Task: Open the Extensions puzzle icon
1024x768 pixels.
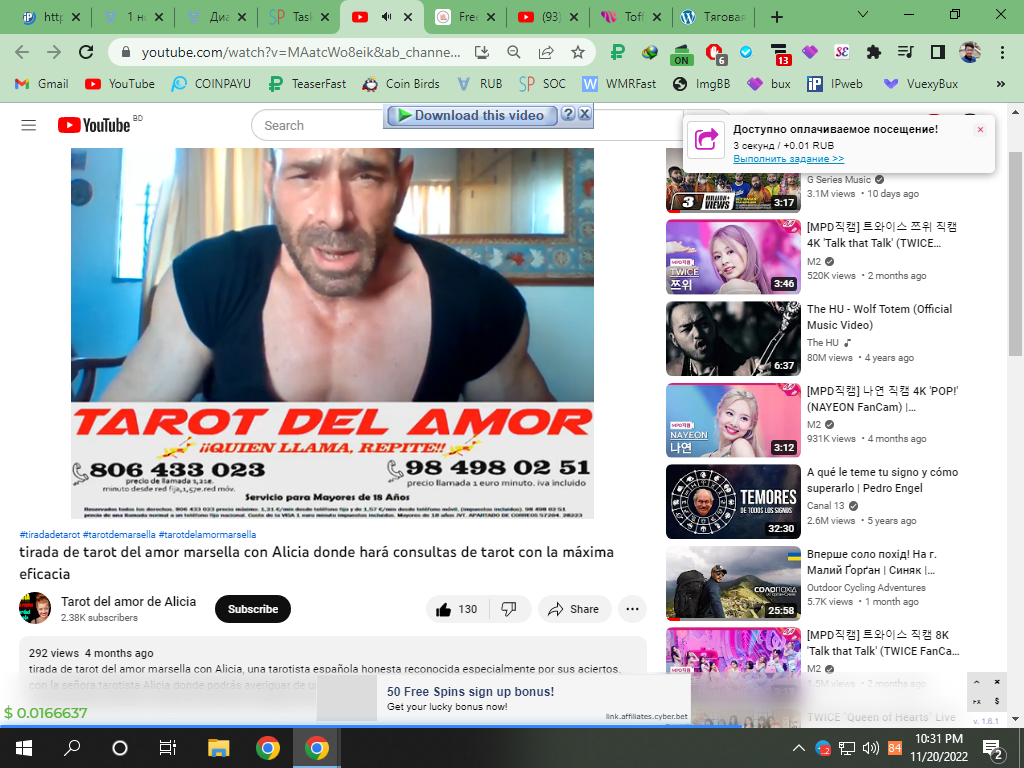Action: point(874,52)
